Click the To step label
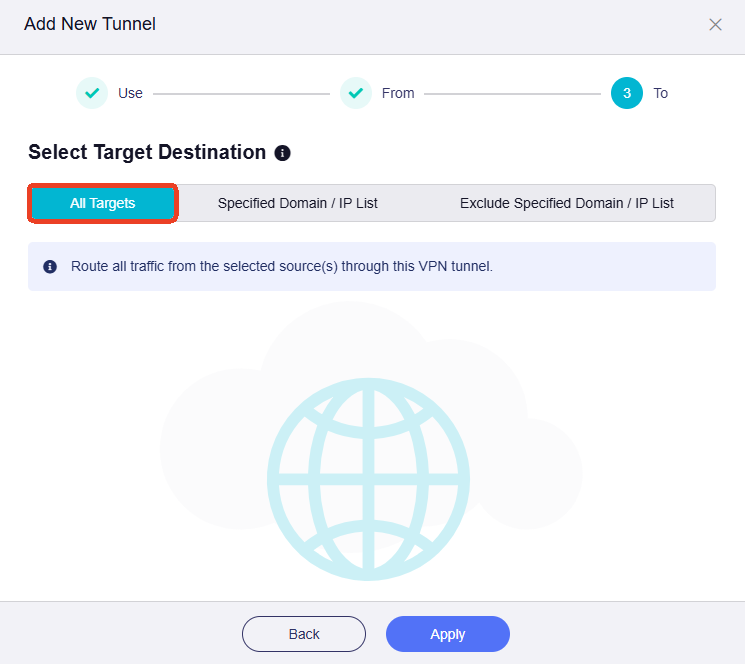Viewport: 745px width, 664px height. [661, 93]
